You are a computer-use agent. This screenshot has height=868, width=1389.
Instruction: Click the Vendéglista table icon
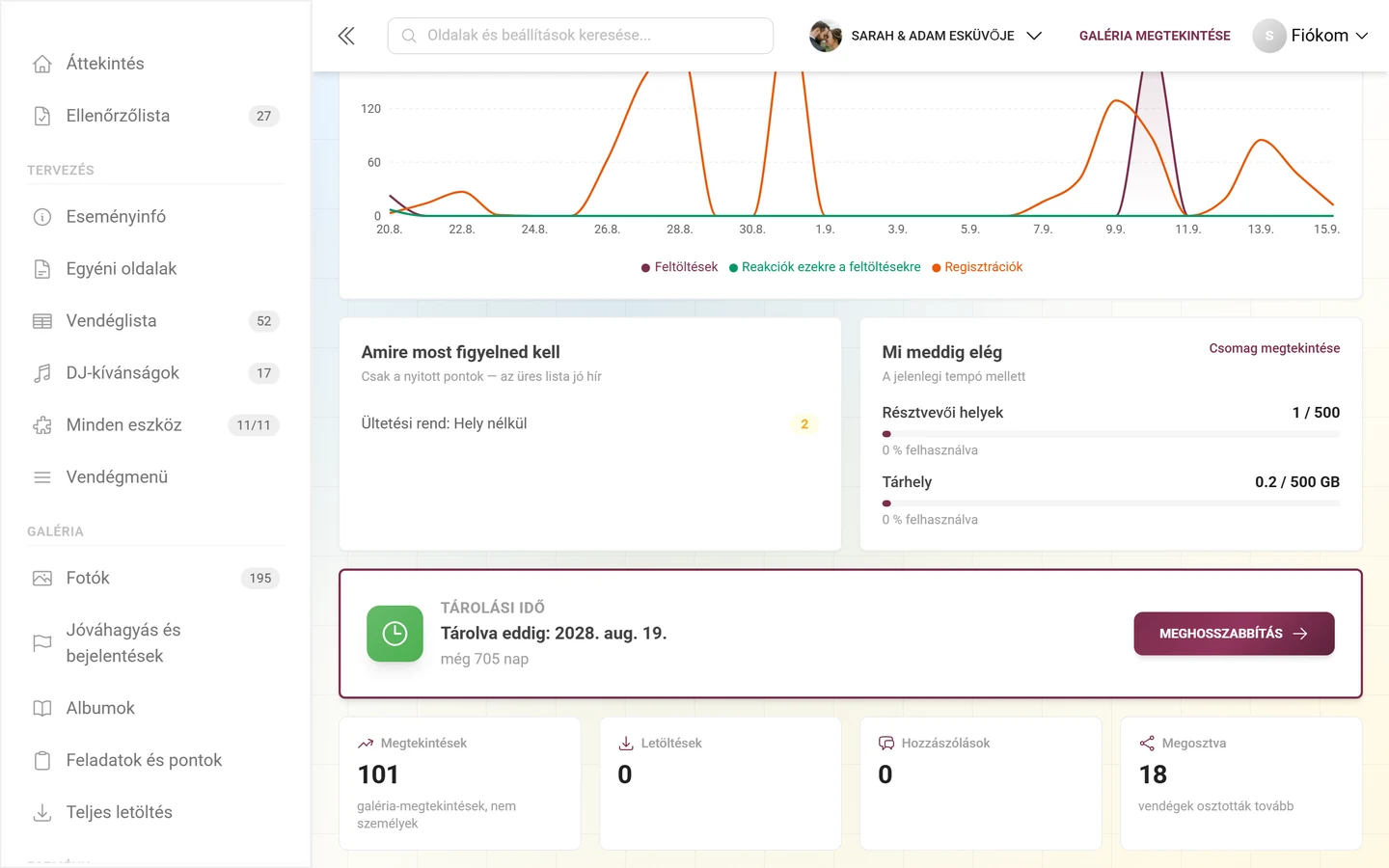[42, 321]
